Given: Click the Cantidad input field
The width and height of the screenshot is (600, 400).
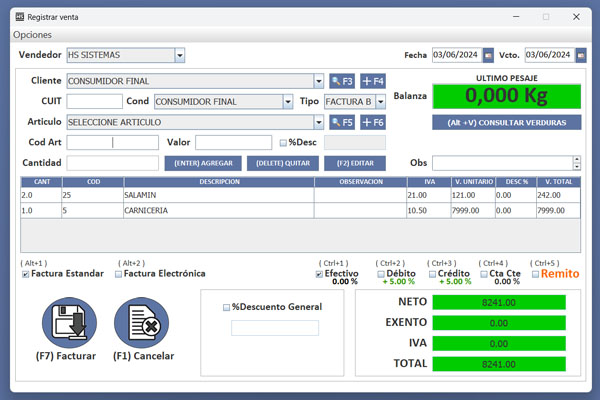Looking at the screenshot, I should [x=112, y=163].
